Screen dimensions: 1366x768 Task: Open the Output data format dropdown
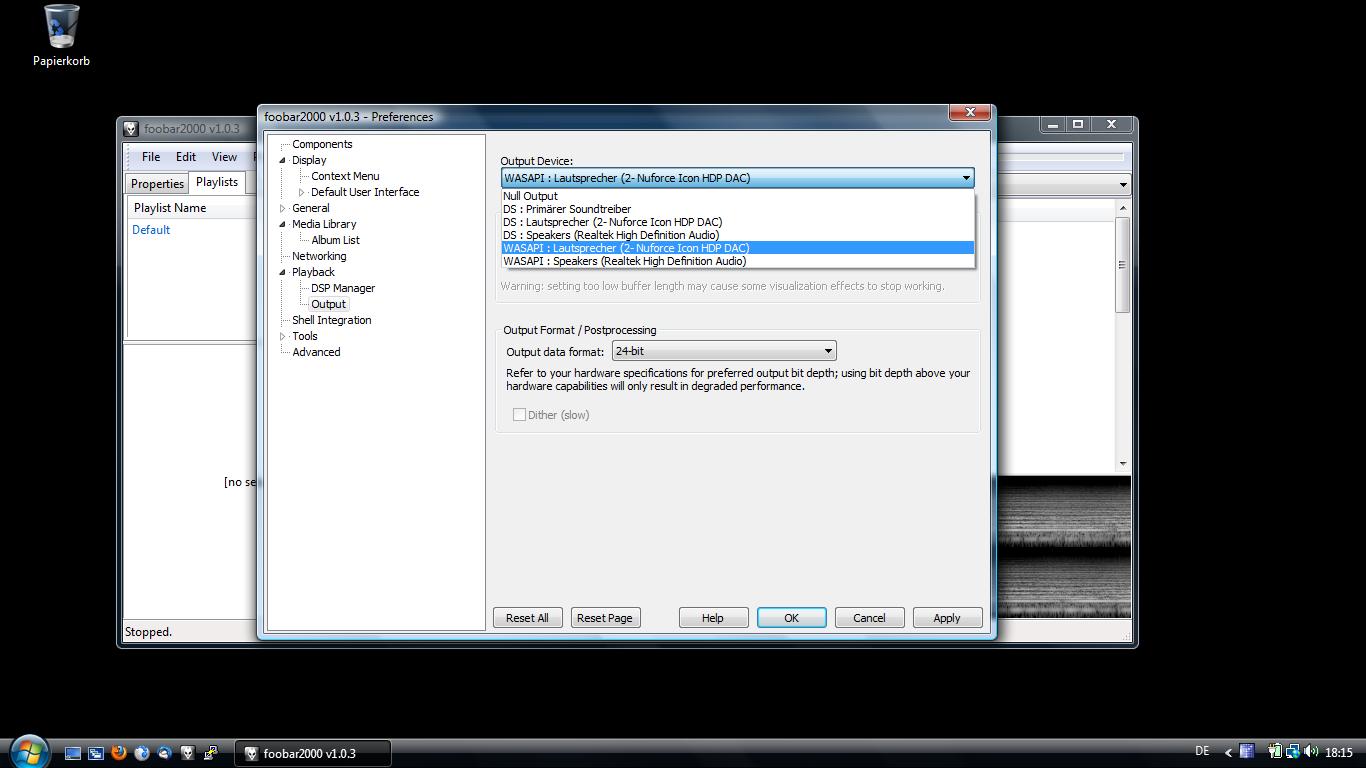(x=724, y=351)
